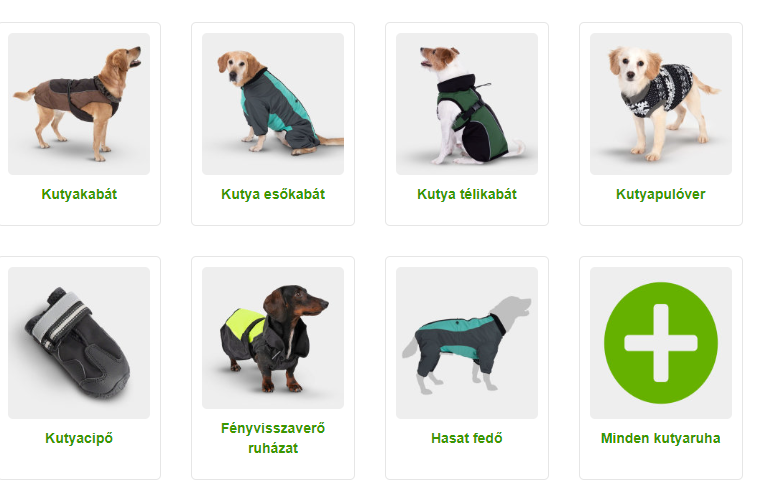
Task: Select the green winter coat dog photo
Action: [467, 104]
